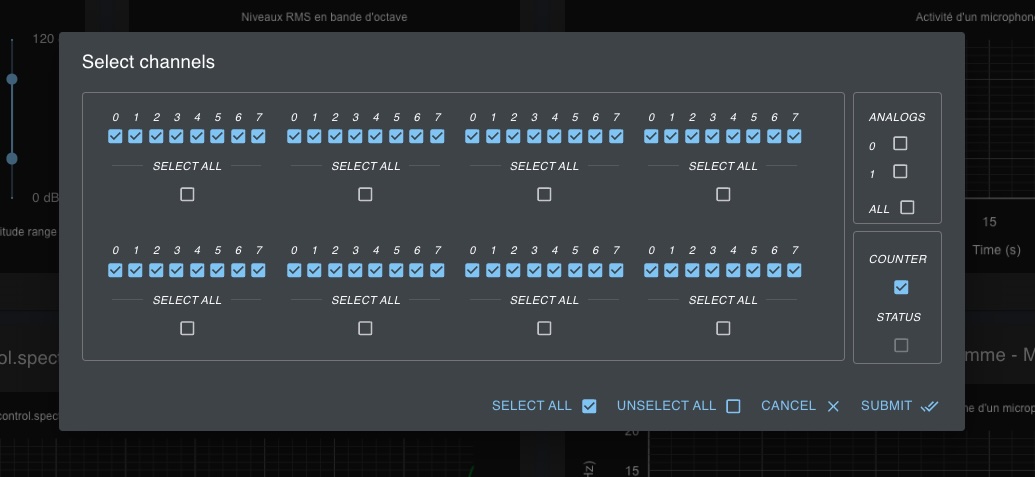Uncheck channel 5 in second top-row group
The image size is (1035, 477).
tap(397, 136)
